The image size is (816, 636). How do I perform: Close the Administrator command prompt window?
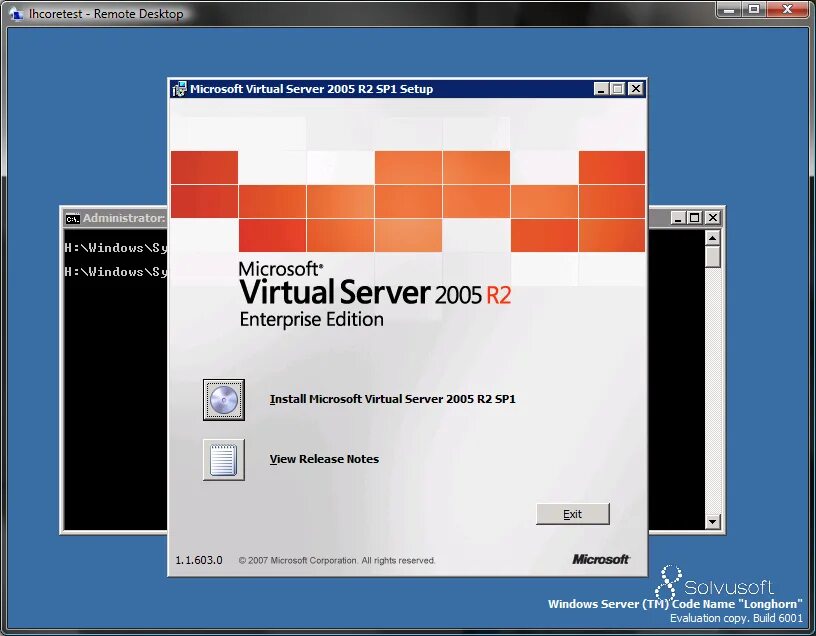712,218
